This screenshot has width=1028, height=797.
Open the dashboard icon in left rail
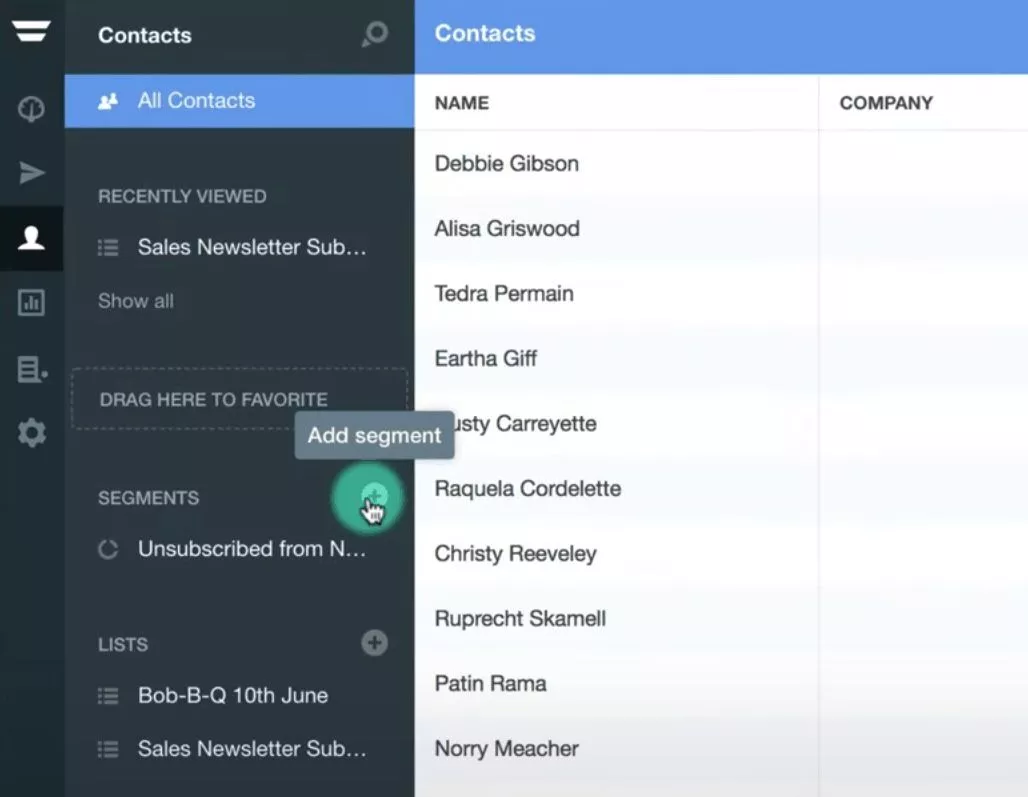(31, 108)
